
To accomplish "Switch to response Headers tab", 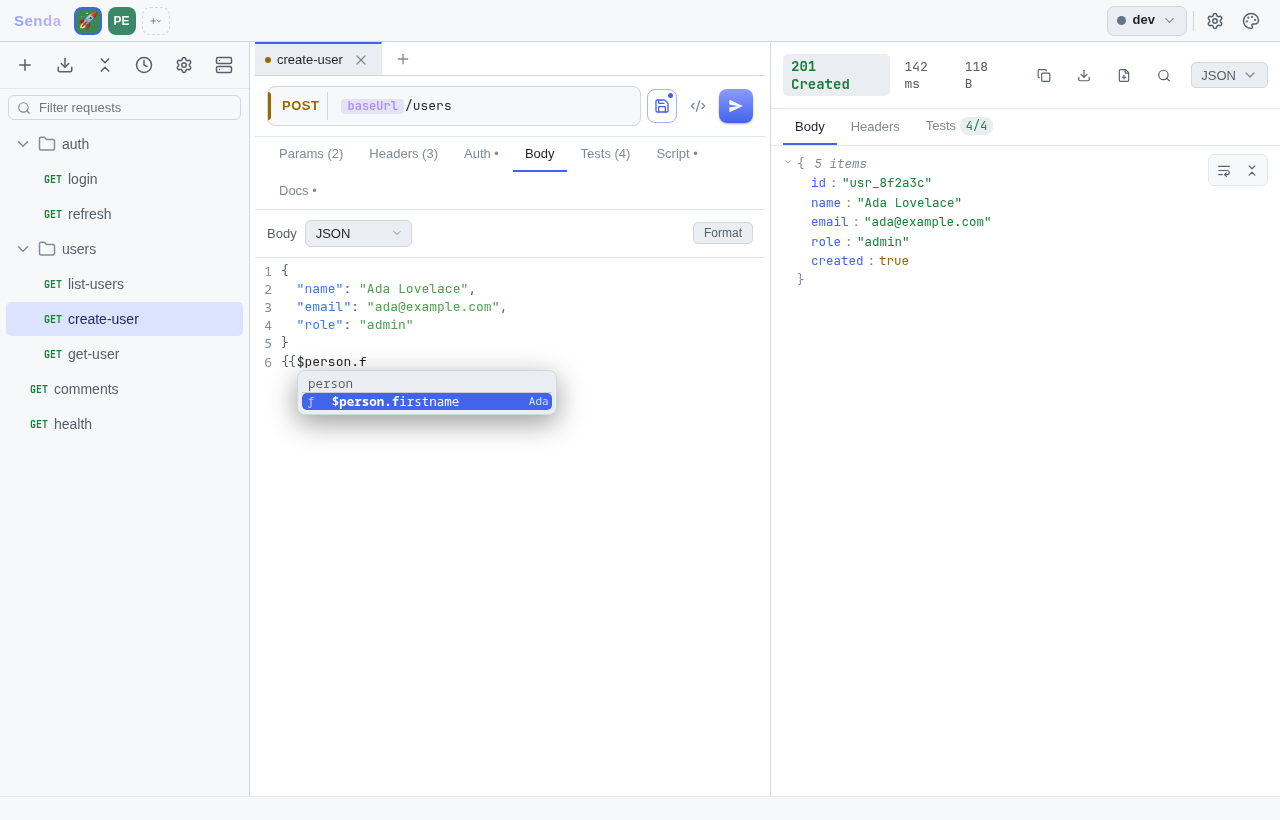I will coord(875,127).
